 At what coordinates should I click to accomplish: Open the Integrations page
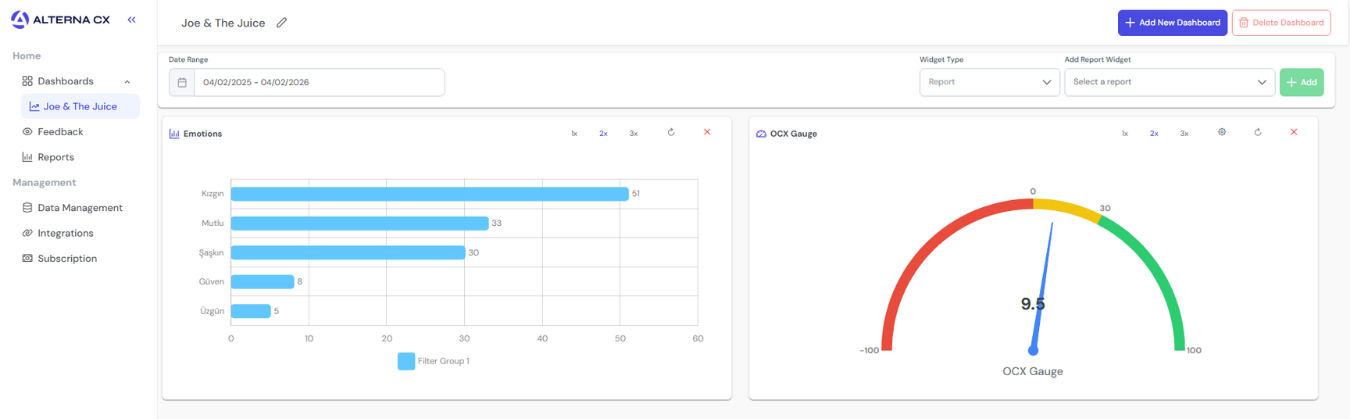pos(65,233)
